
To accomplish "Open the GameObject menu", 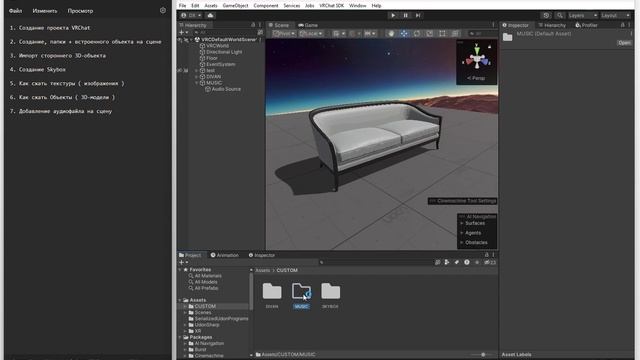I will [235, 6].
